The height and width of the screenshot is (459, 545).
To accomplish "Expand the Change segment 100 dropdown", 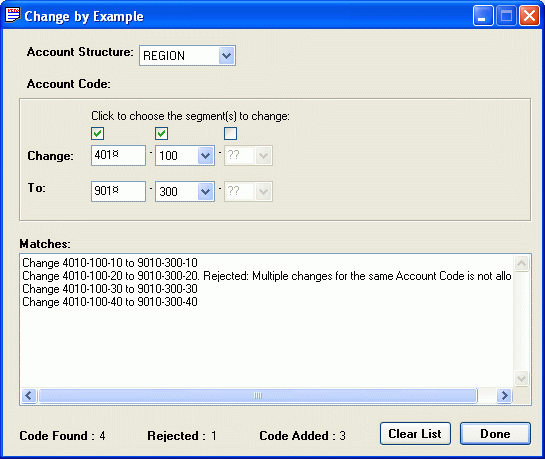I will coord(205,156).
